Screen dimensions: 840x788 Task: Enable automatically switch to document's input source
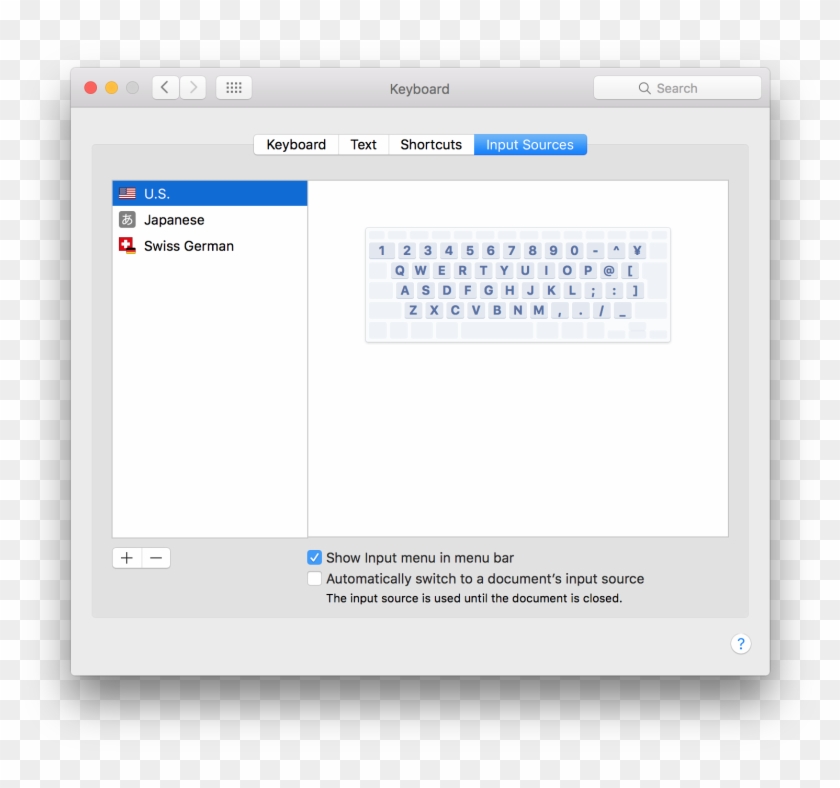point(314,578)
